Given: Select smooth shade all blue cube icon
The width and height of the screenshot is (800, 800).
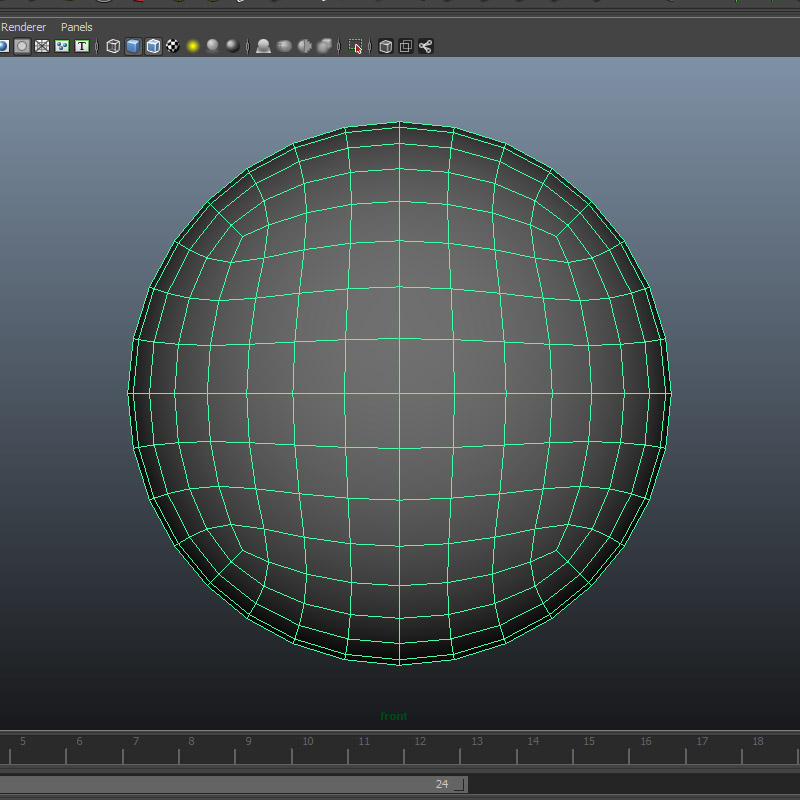Looking at the screenshot, I should [133, 46].
